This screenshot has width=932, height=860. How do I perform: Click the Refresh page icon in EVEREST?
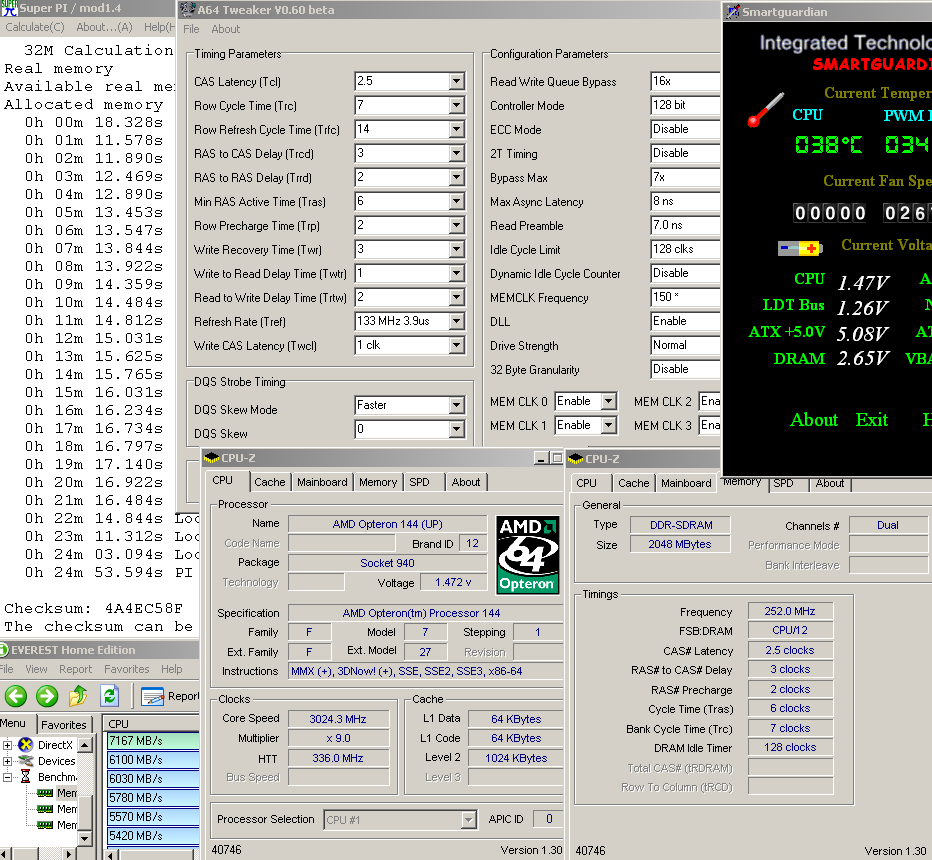[109, 696]
